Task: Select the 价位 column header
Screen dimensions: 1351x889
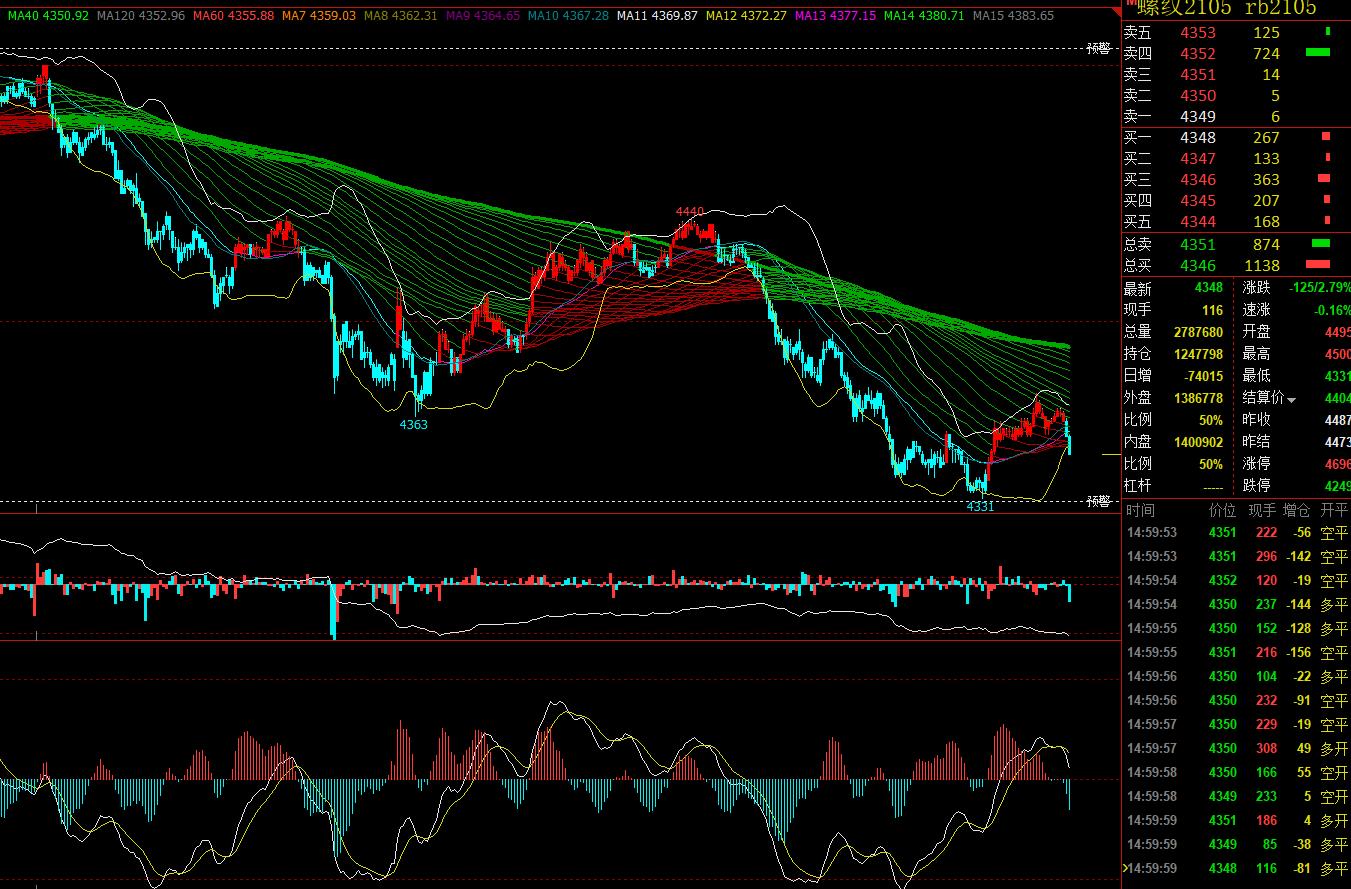Action: point(1223,510)
